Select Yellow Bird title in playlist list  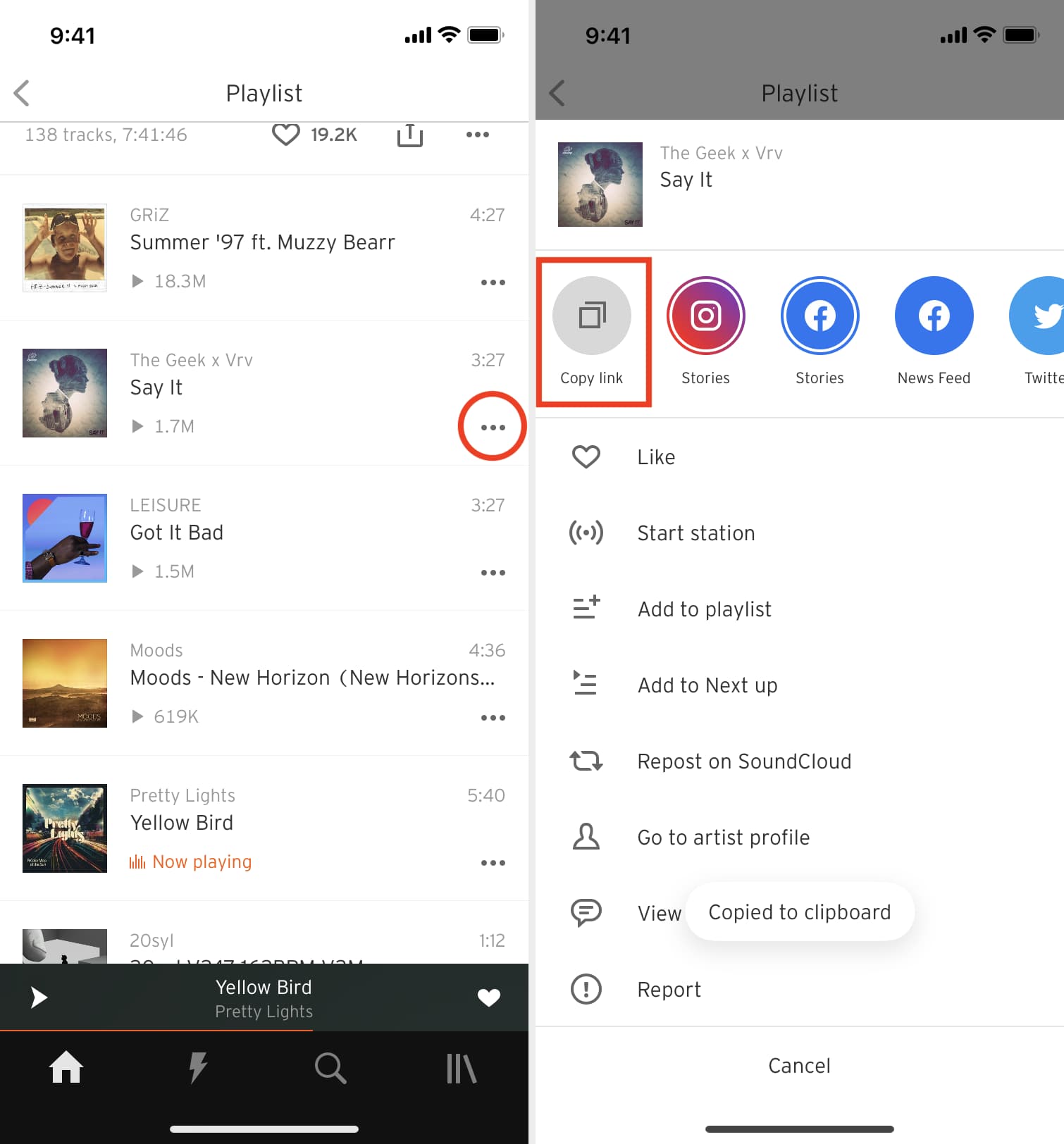(182, 823)
